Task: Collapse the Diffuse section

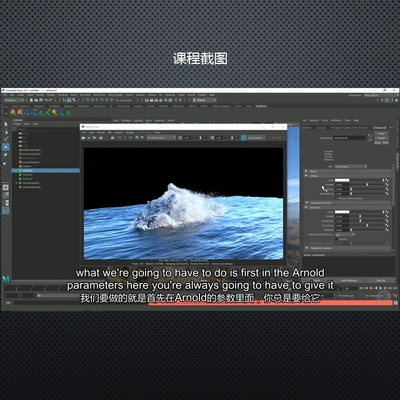Action: 306,176
